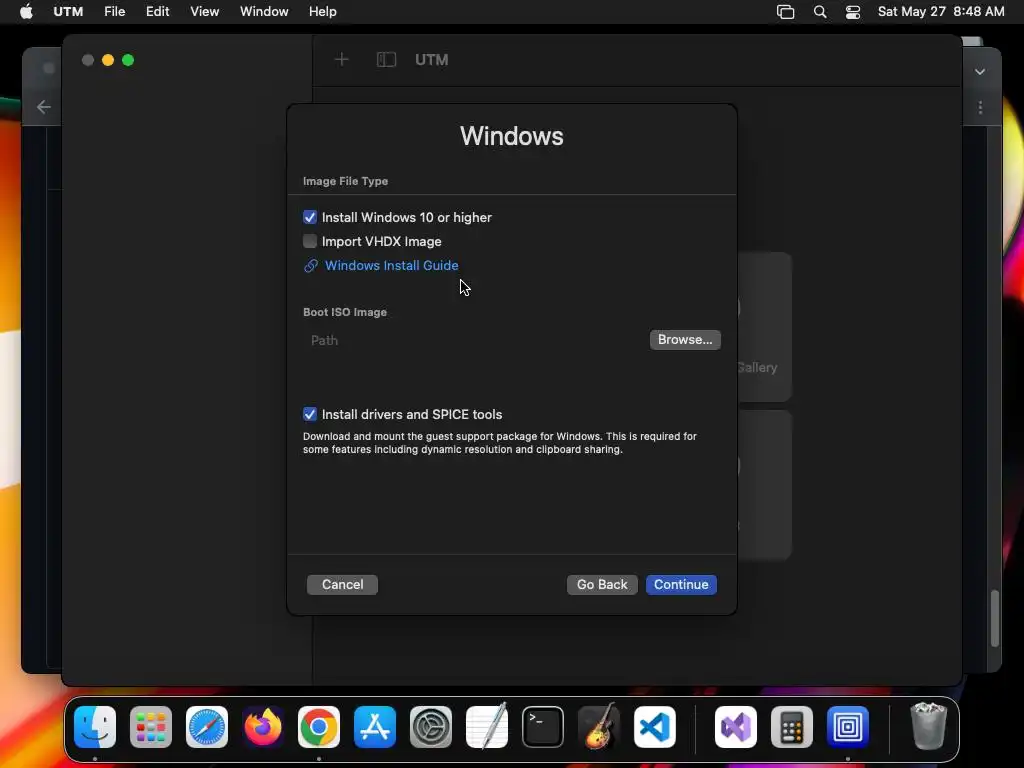Open Terminal from the Dock

[543, 727]
